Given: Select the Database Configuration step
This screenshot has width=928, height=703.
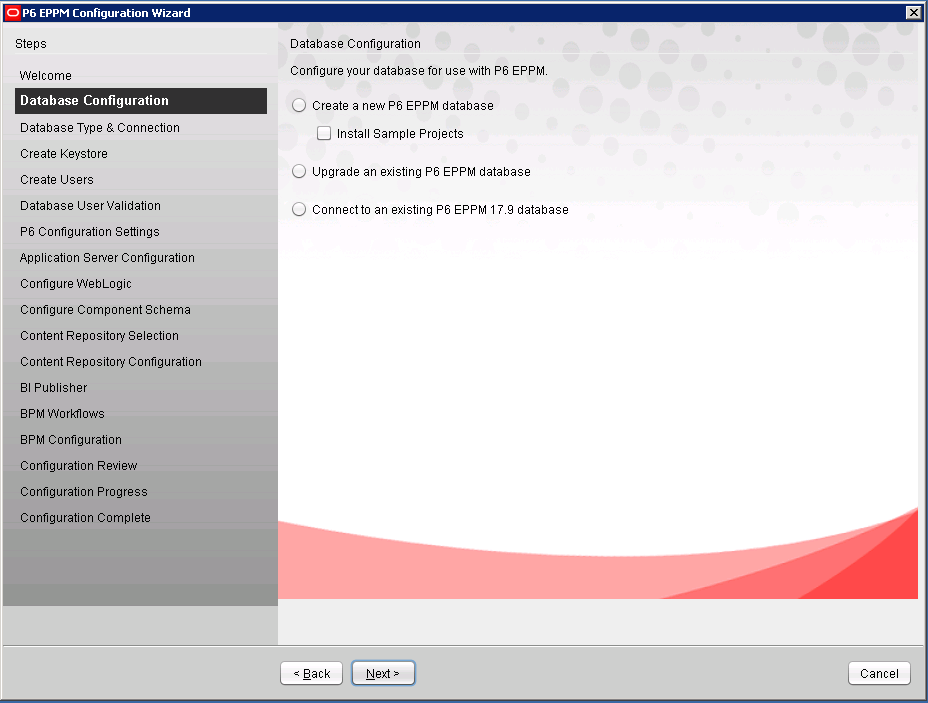Looking at the screenshot, I should 94,101.
